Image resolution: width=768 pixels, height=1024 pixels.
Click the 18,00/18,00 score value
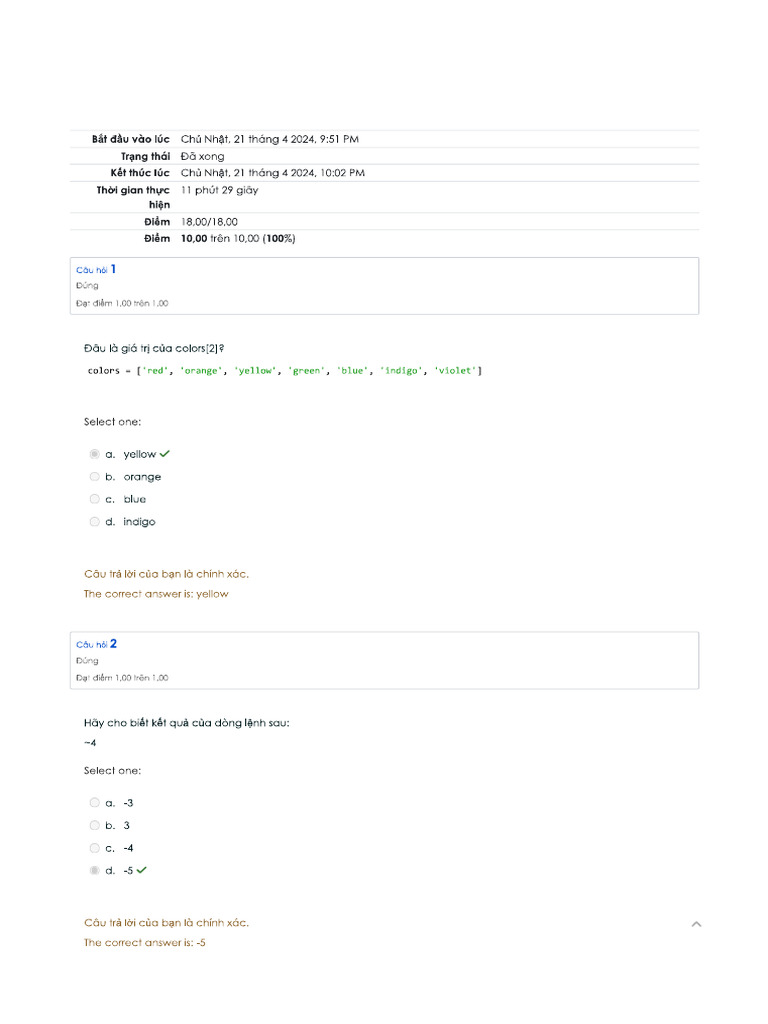click(x=209, y=221)
